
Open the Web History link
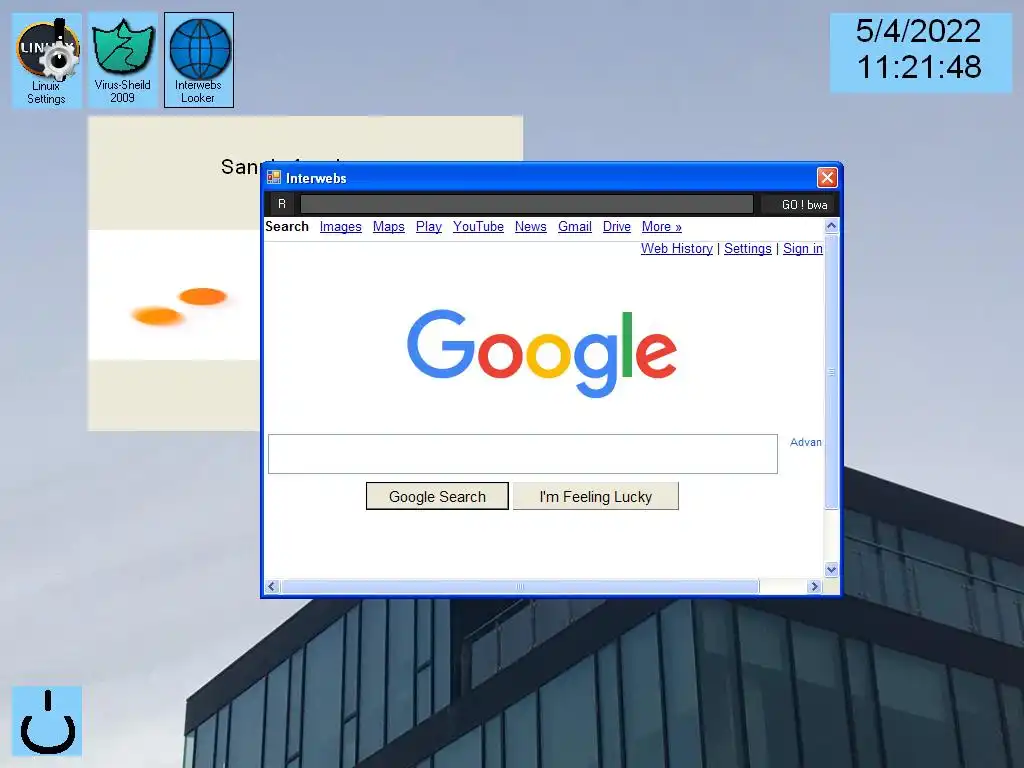coord(677,249)
